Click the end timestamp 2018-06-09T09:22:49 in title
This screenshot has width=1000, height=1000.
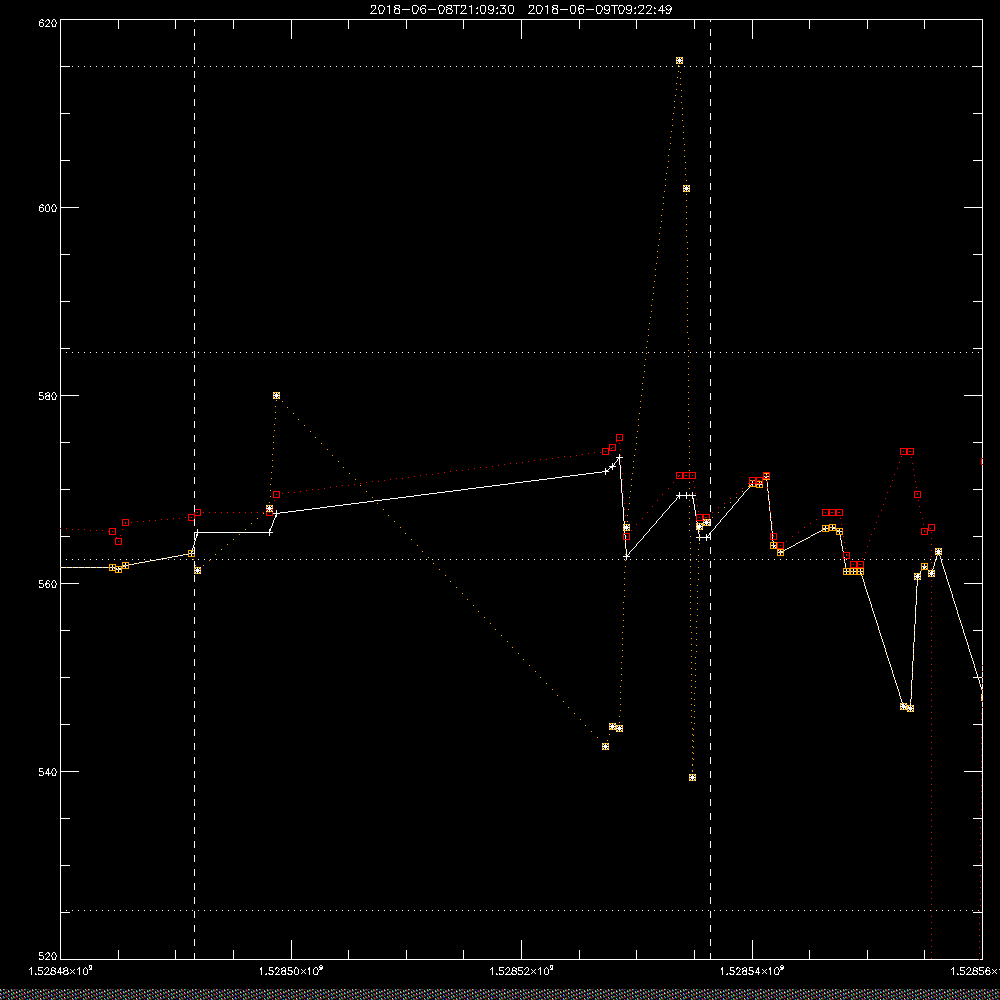pyautogui.click(x=599, y=10)
